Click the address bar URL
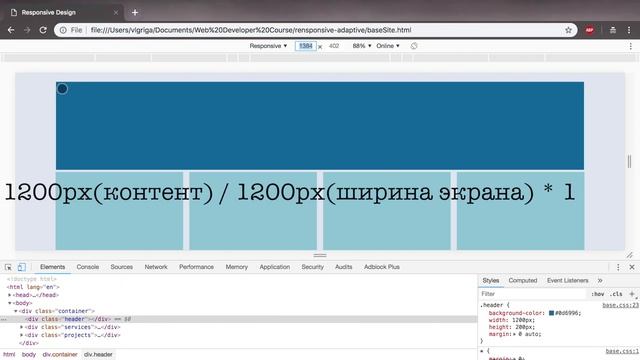Image resolution: width=640 pixels, height=360 pixels. point(251,30)
